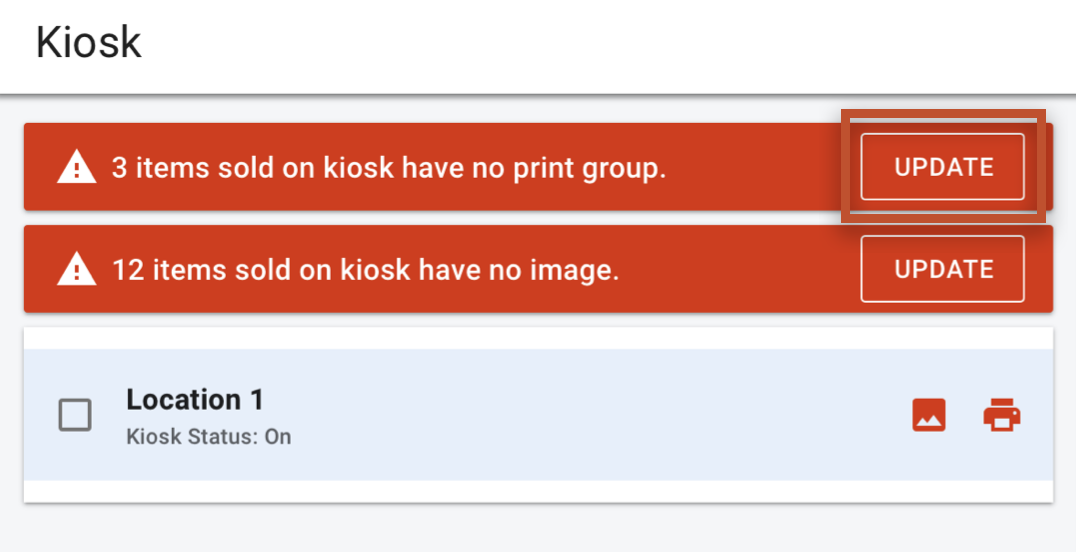Click the warning triangle in no image alert

click(x=76, y=269)
